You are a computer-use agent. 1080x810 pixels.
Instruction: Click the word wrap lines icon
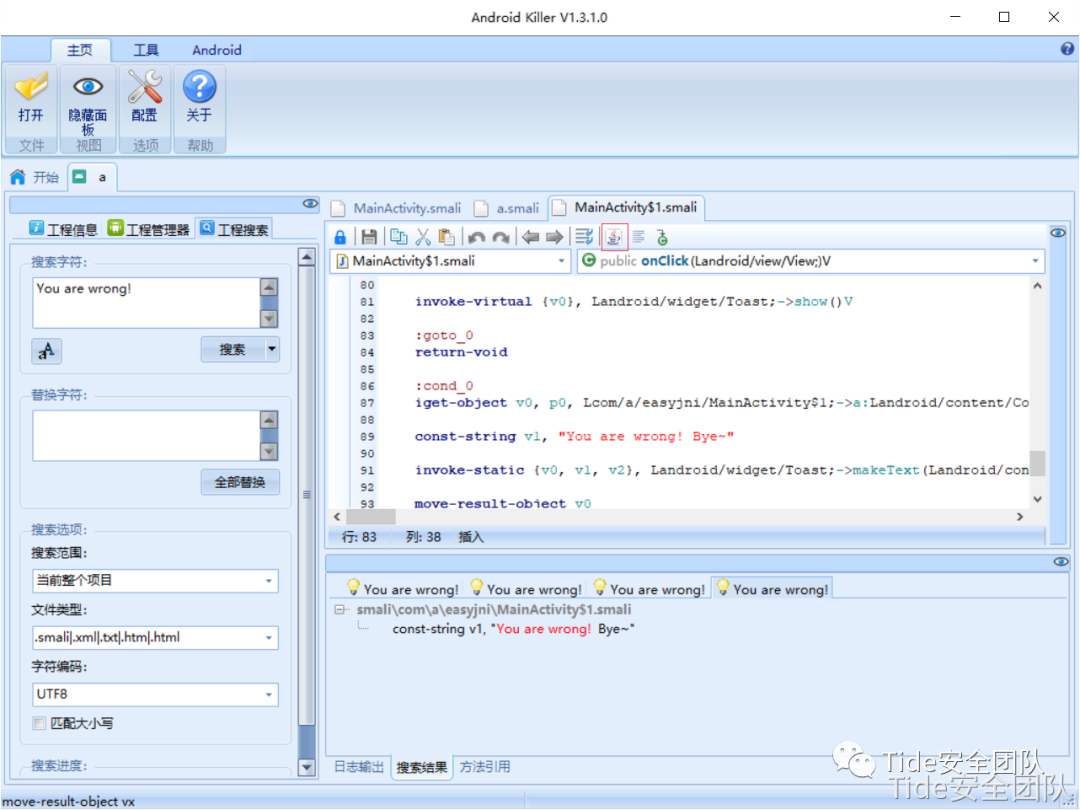pos(584,237)
